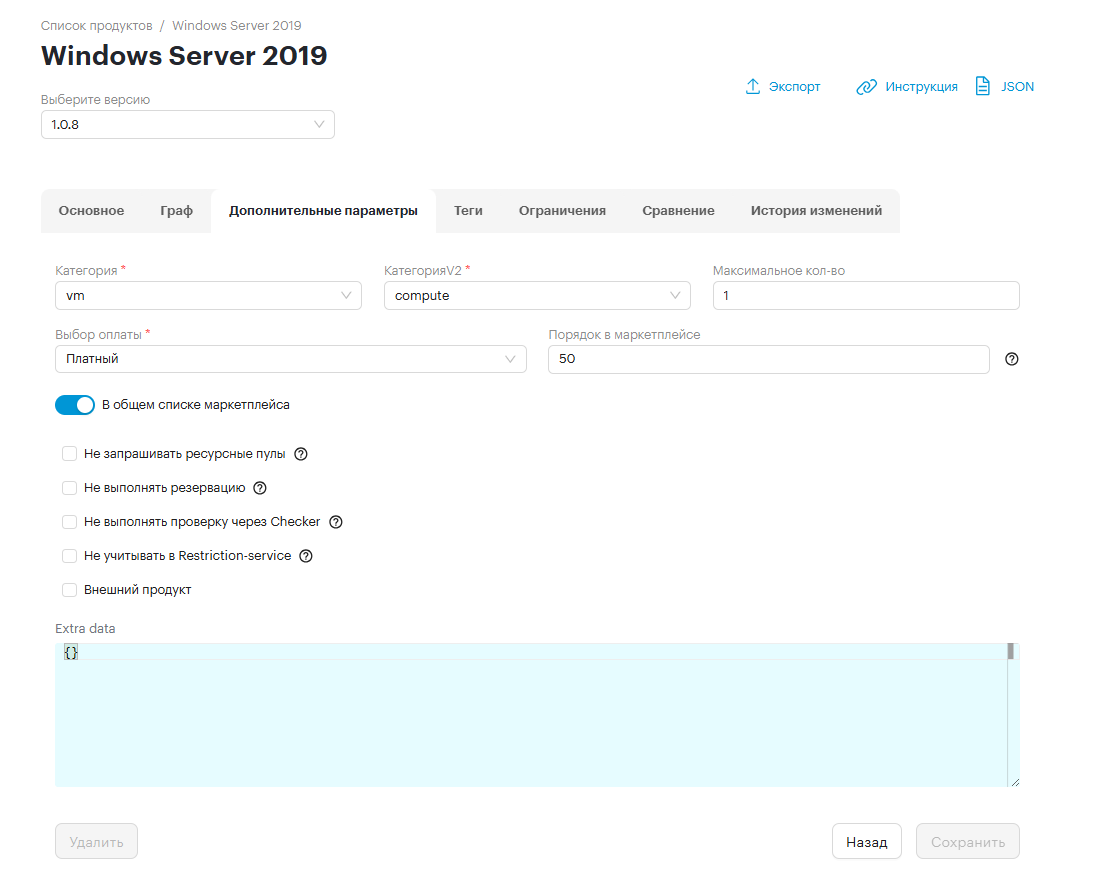Viewport: 1108px width, 889px height.
Task: Open the КатегорияV2 dropdown showing compute
Action: tap(537, 295)
